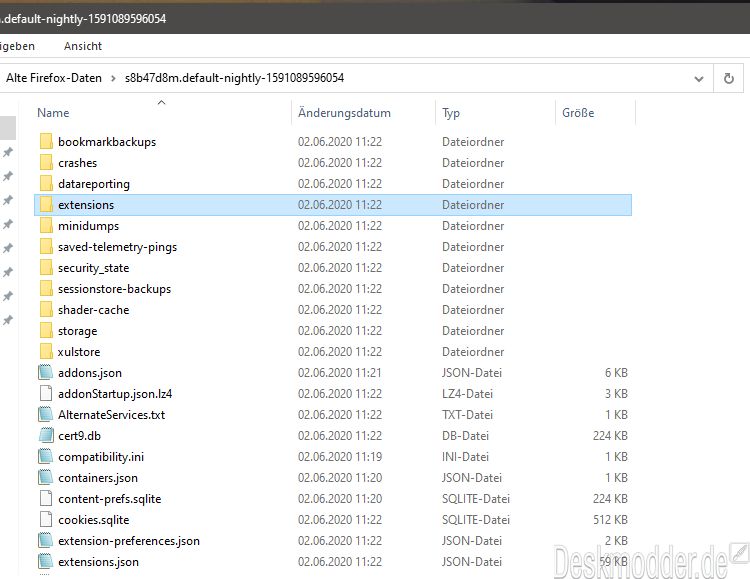Click the 02.06.2020 11:21 date of addons.json
The image size is (750, 579).
340,373
